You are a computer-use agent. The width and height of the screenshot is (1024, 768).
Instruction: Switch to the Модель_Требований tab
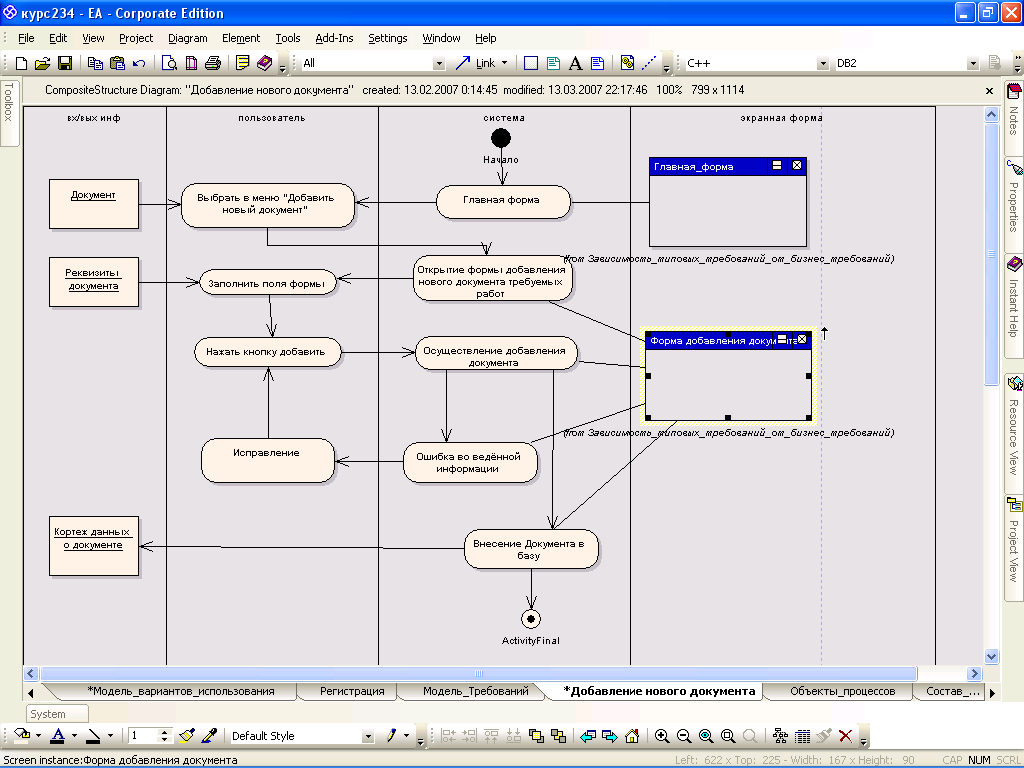click(475, 691)
